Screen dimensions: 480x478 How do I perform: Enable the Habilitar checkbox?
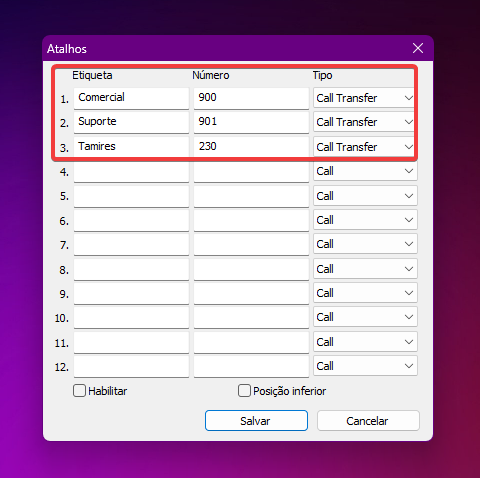(x=79, y=391)
